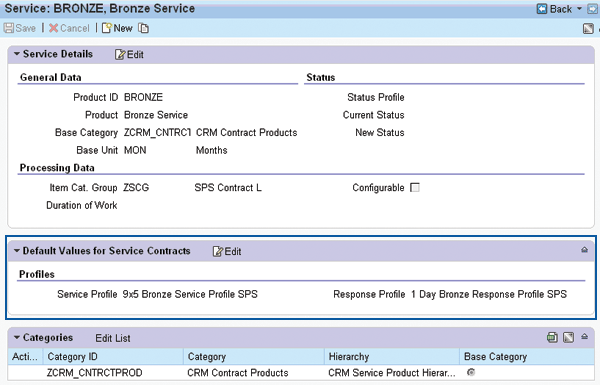Export Categories table to spreadsheet icon
This screenshot has width=600, height=385.
(552, 337)
